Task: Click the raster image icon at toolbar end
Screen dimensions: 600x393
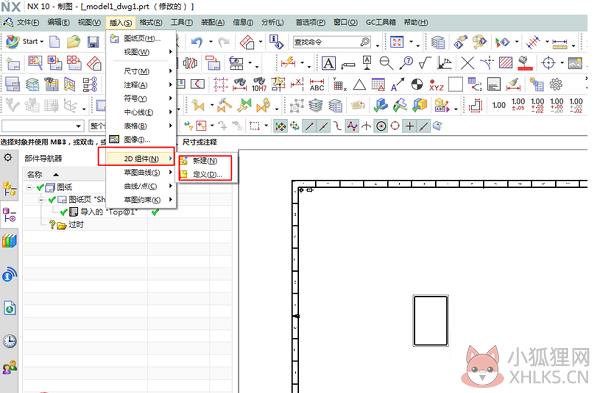Action: 575,63
